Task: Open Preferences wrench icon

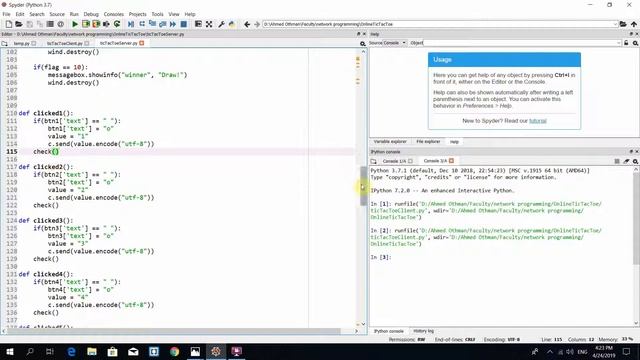Action: tap(222, 24)
